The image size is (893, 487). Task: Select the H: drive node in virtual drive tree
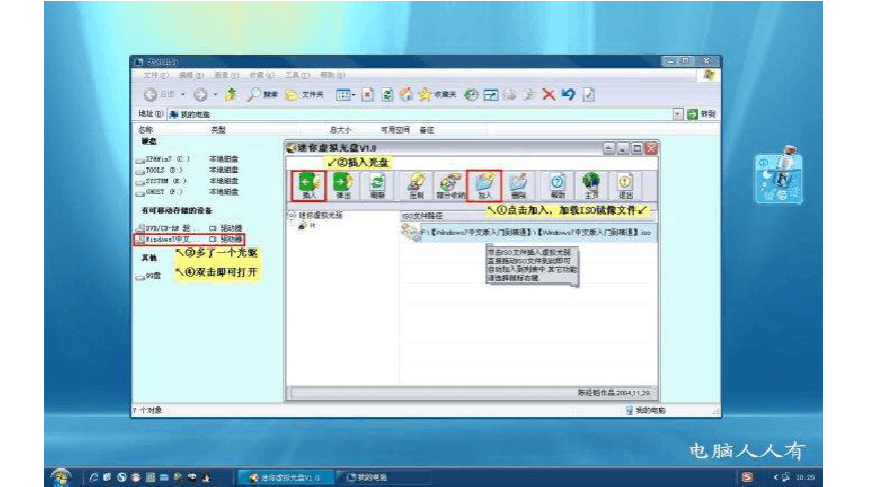[x=308, y=226]
